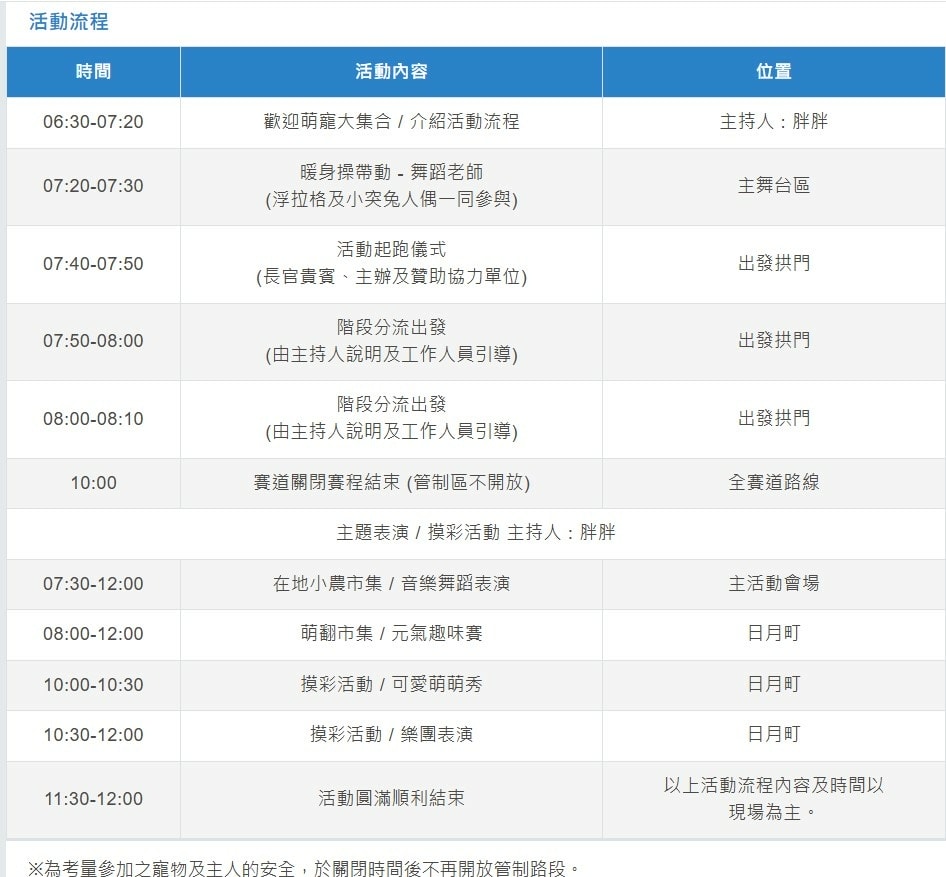The image size is (946, 877).
Task: Click 賽道關閉賽程結束 activity cell
Action: pos(391,483)
